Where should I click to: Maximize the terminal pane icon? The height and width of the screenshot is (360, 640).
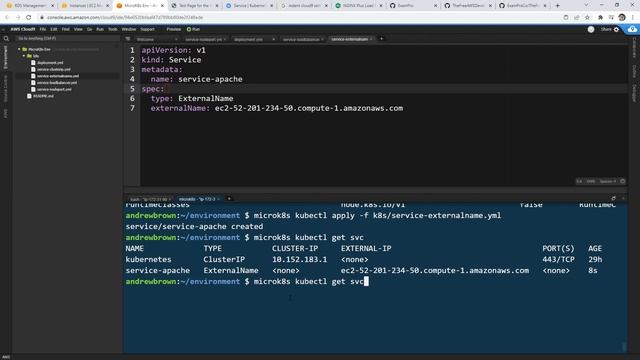613,199
